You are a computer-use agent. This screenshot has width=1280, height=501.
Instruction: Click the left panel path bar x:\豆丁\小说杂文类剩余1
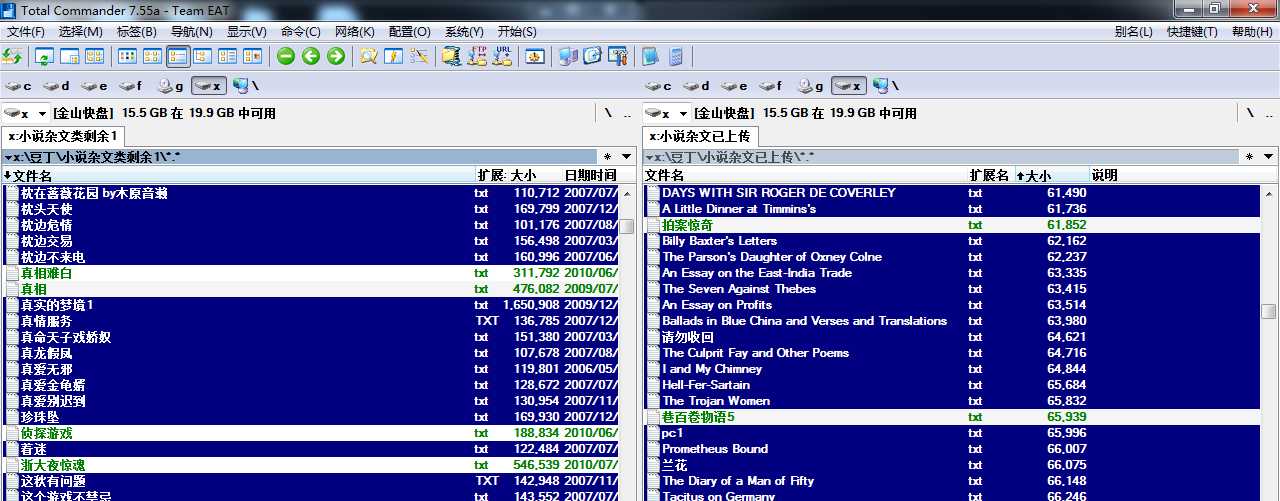tap(300, 157)
